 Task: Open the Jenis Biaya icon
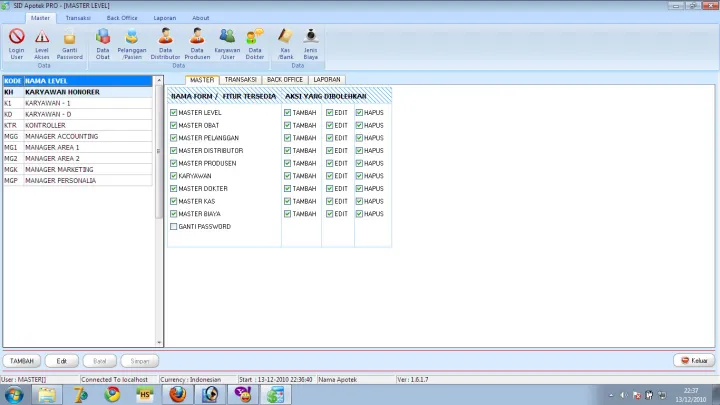click(x=310, y=44)
